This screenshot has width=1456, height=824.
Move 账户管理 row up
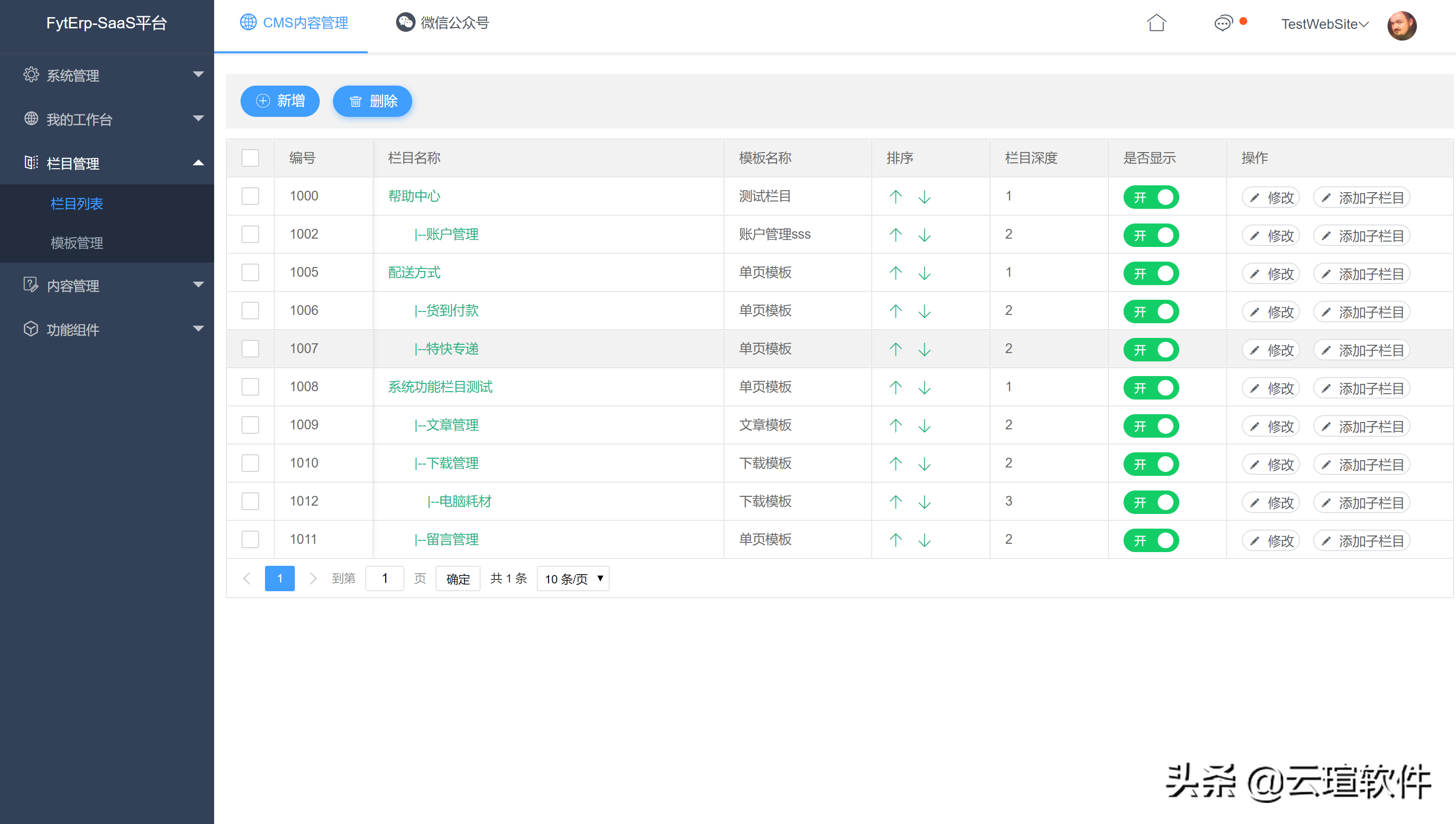(x=895, y=235)
